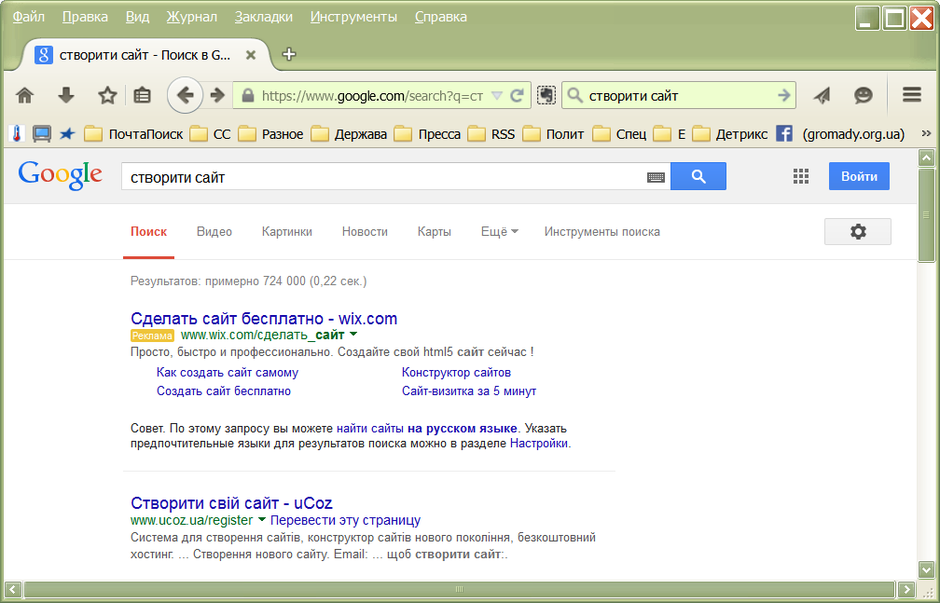Follow 'найти сайты на русском языке' link

pyautogui.click(x=427, y=429)
